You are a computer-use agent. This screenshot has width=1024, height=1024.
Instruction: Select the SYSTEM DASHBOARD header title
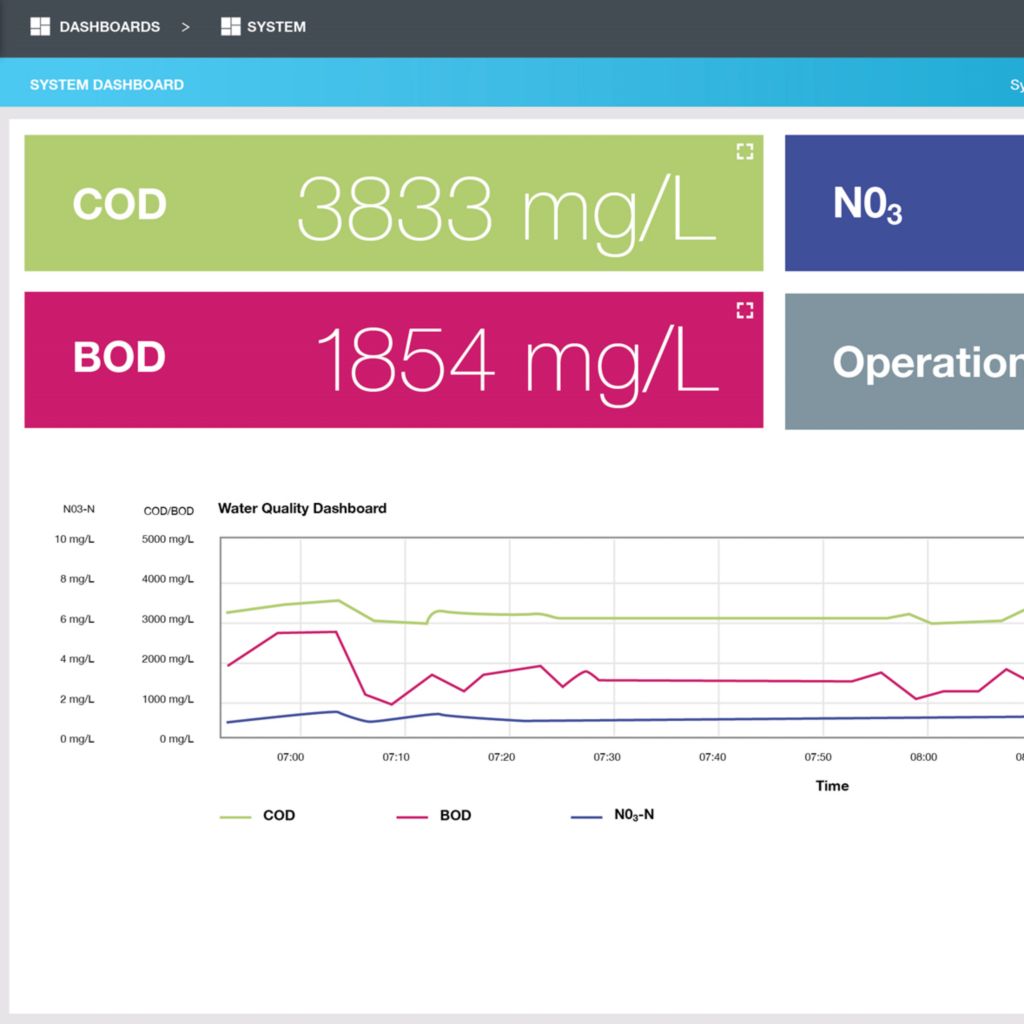107,85
